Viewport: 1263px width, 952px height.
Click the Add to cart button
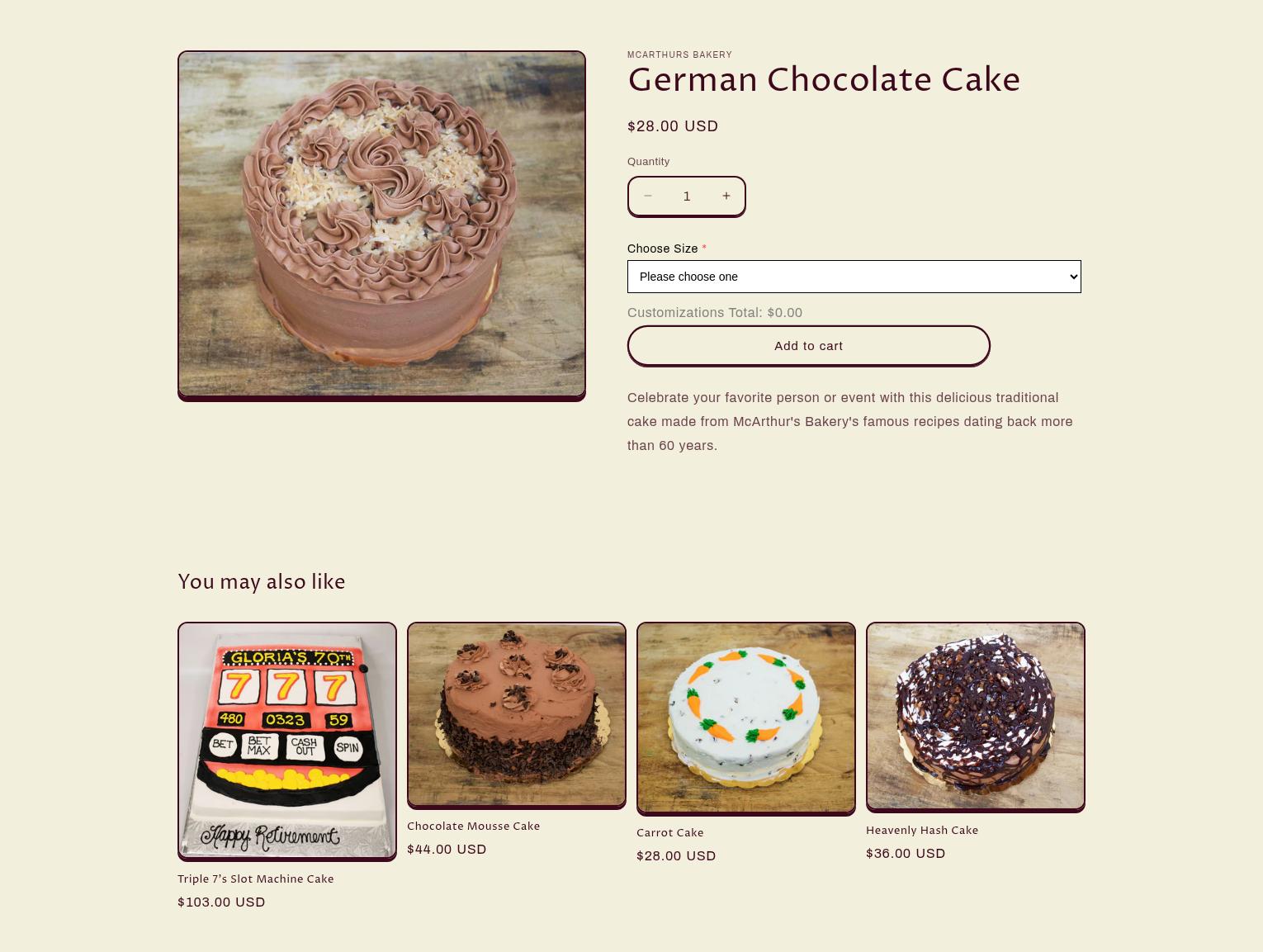[x=808, y=346]
